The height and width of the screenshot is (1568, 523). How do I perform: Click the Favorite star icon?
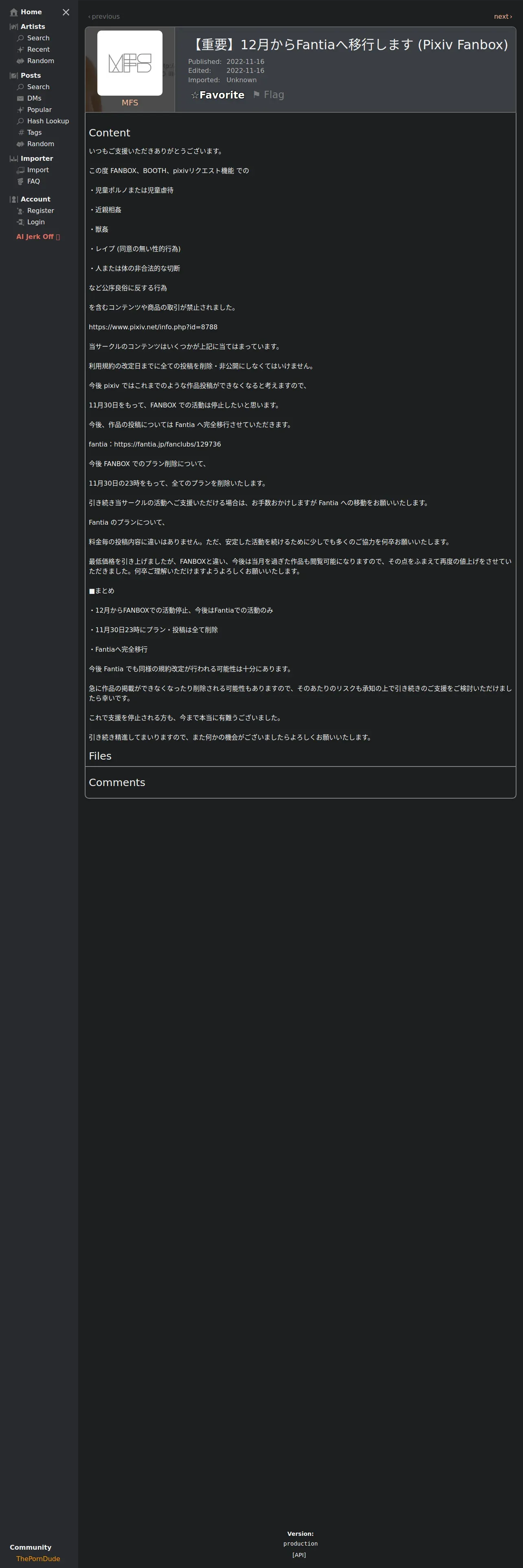pyautogui.click(x=195, y=95)
